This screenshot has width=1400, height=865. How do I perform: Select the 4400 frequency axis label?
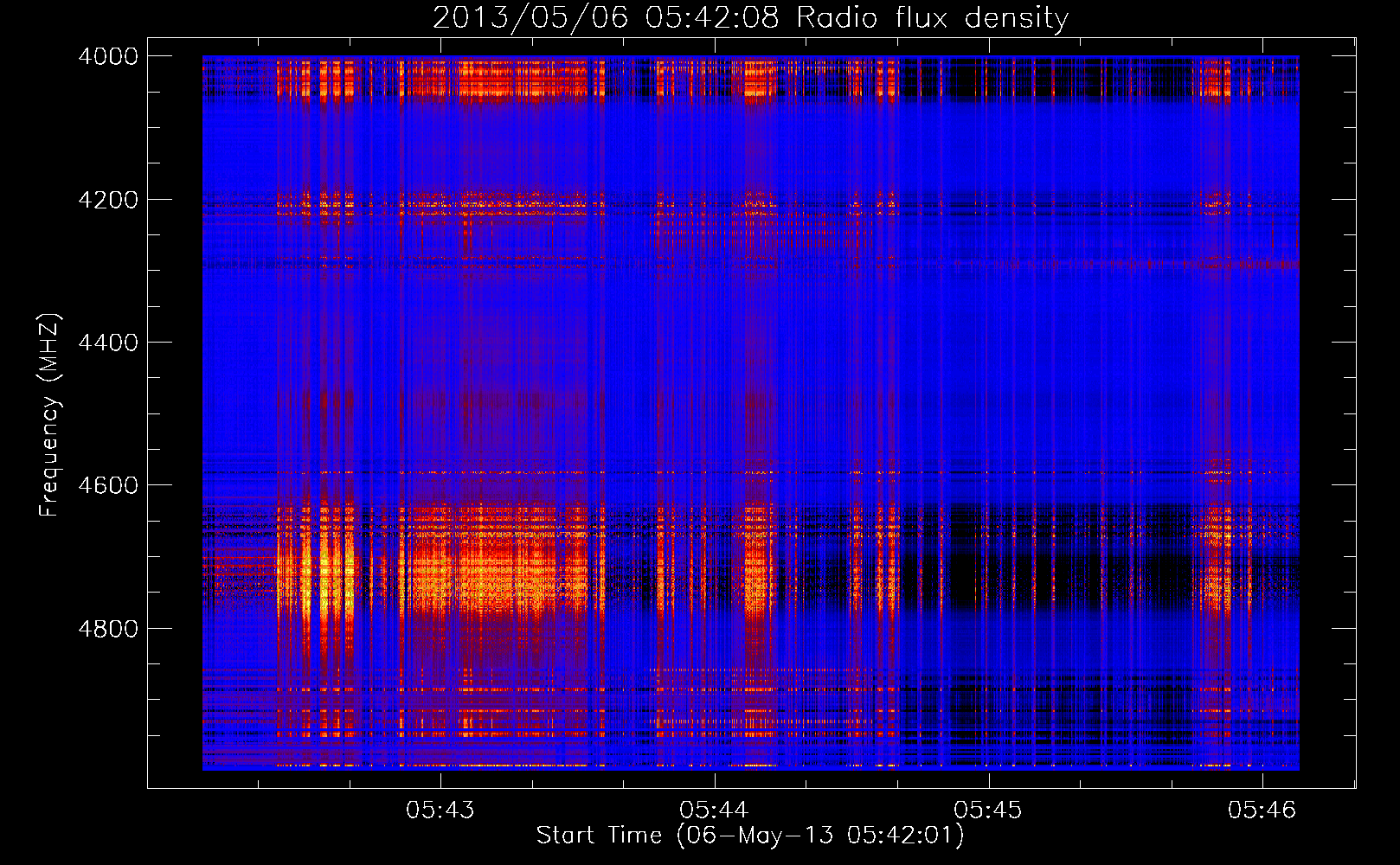point(108,343)
